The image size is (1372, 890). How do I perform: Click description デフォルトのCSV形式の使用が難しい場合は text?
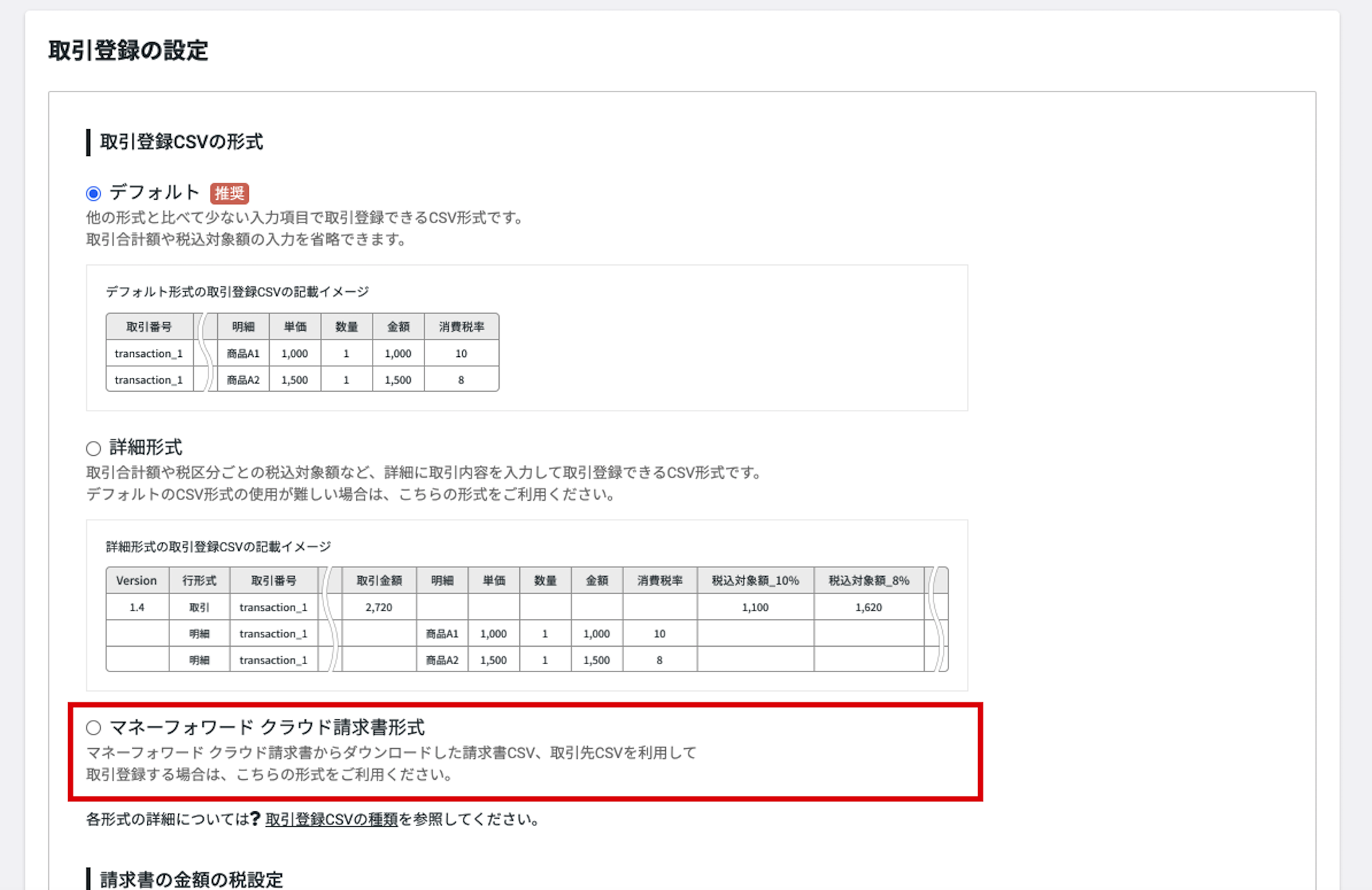click(352, 494)
